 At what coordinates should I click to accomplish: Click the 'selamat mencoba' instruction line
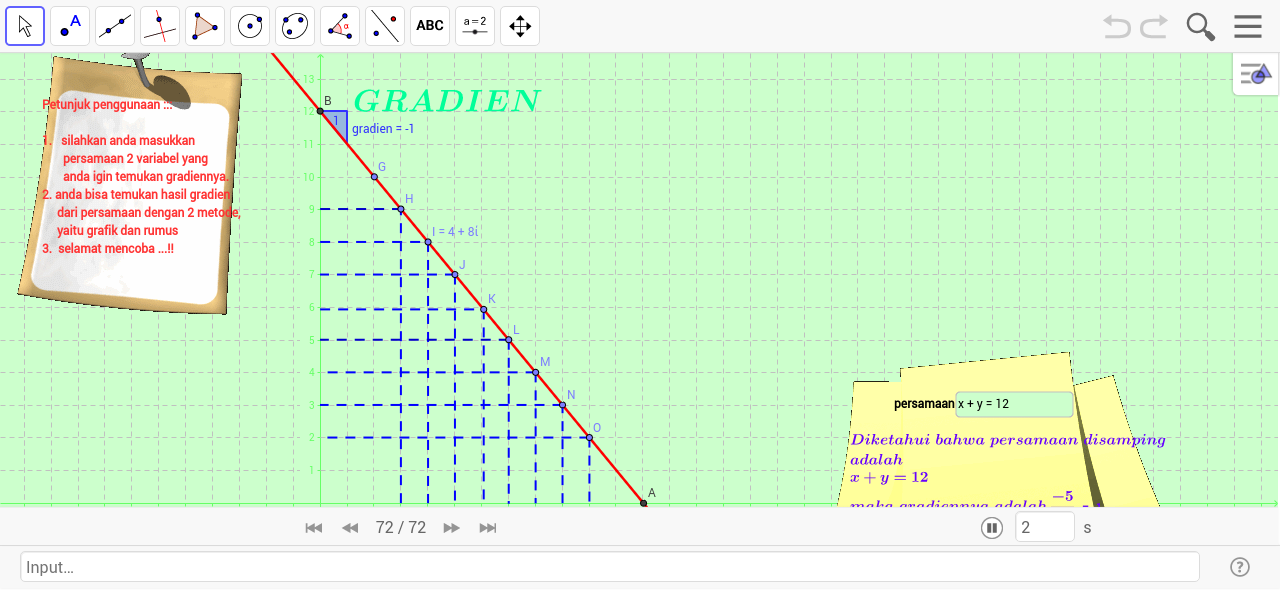pyautogui.click(x=109, y=248)
